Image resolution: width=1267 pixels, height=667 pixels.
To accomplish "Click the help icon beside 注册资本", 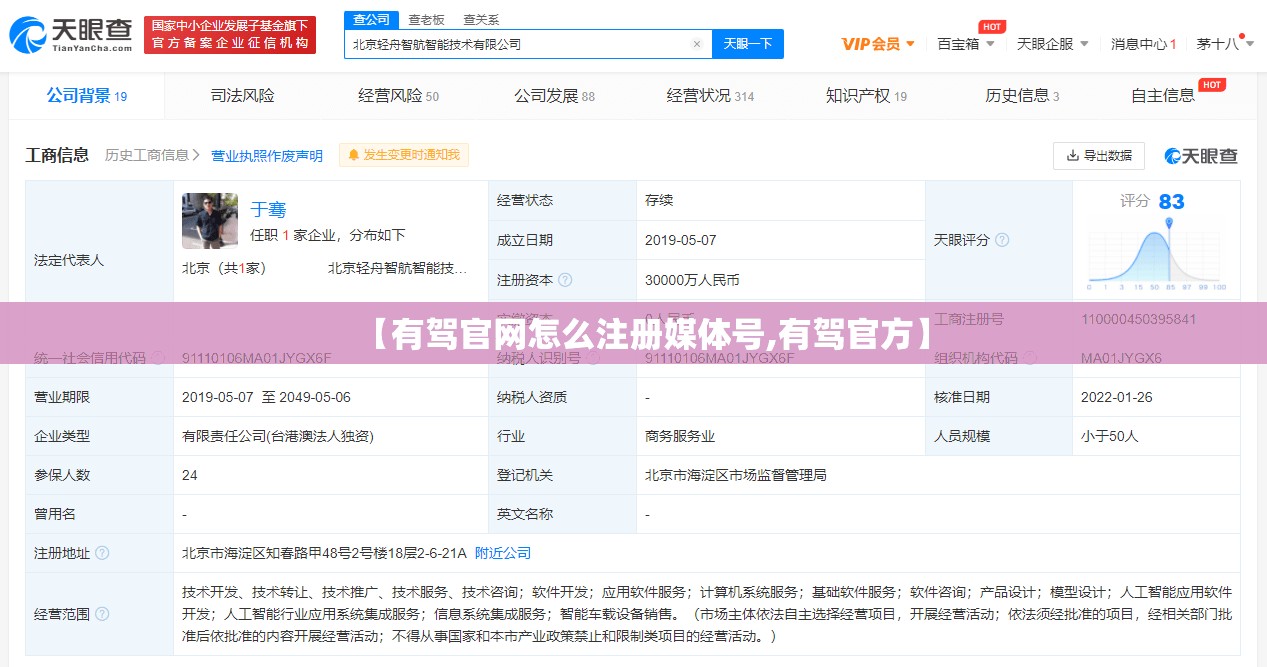I will (565, 280).
